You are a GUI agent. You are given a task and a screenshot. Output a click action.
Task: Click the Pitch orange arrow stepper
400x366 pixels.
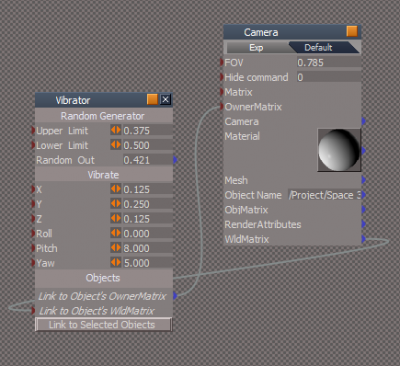pyautogui.click(x=116, y=247)
